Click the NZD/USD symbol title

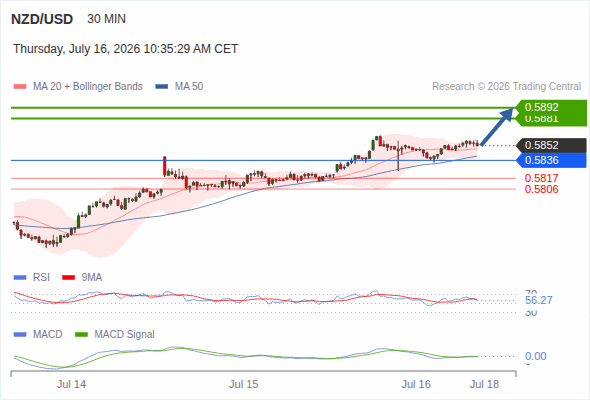coord(42,19)
